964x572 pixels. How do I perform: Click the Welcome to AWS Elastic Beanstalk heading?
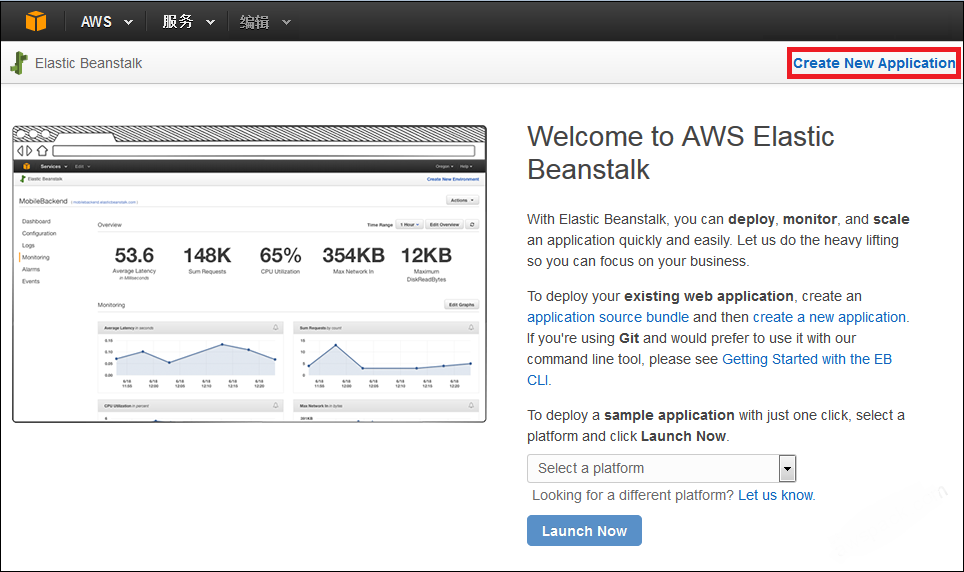tap(681, 153)
